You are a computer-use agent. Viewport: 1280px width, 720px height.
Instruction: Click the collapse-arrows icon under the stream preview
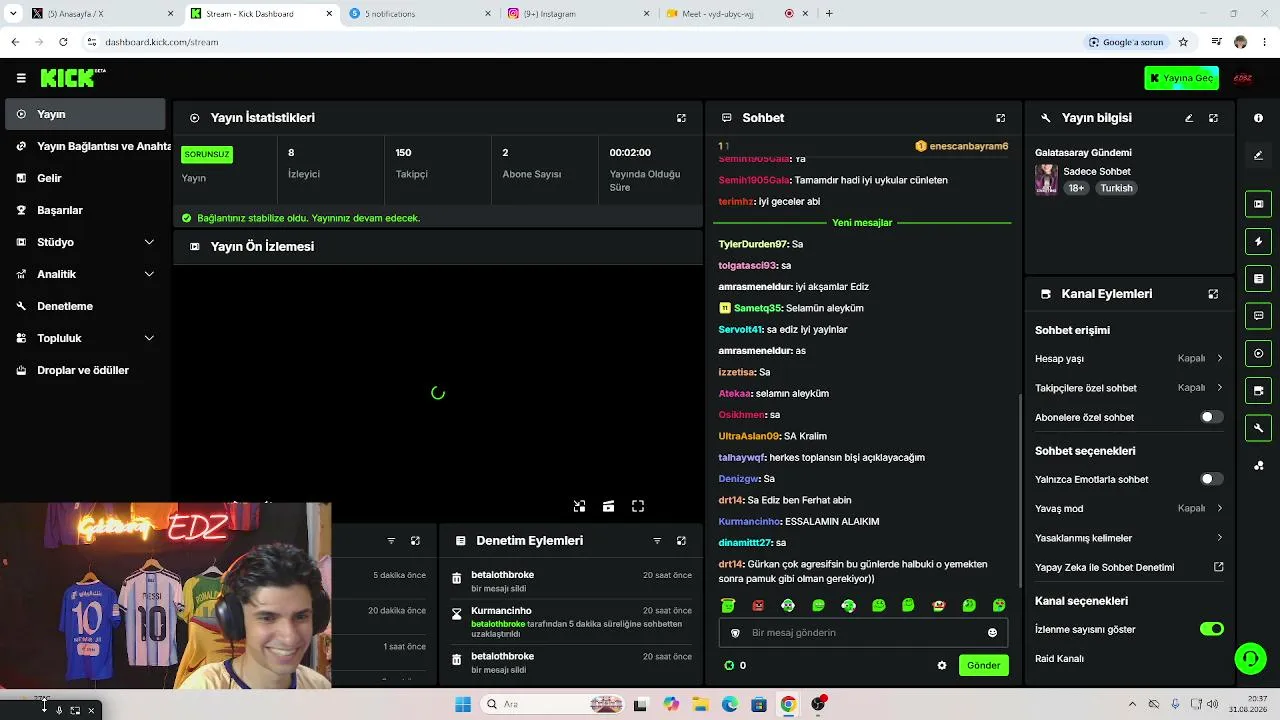(x=579, y=506)
